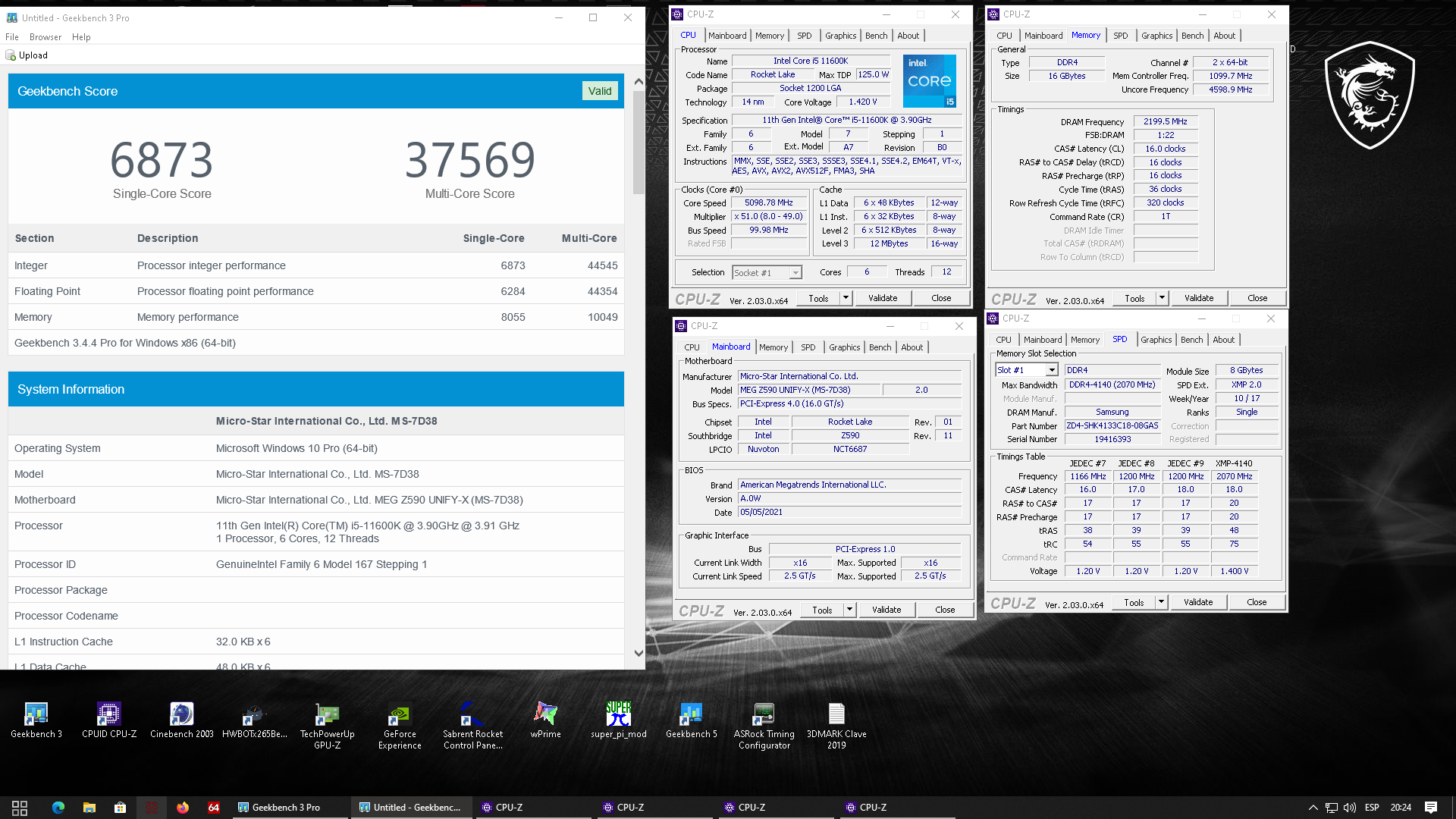Open the File menu in Geekbench
1456x819 pixels.
point(12,37)
